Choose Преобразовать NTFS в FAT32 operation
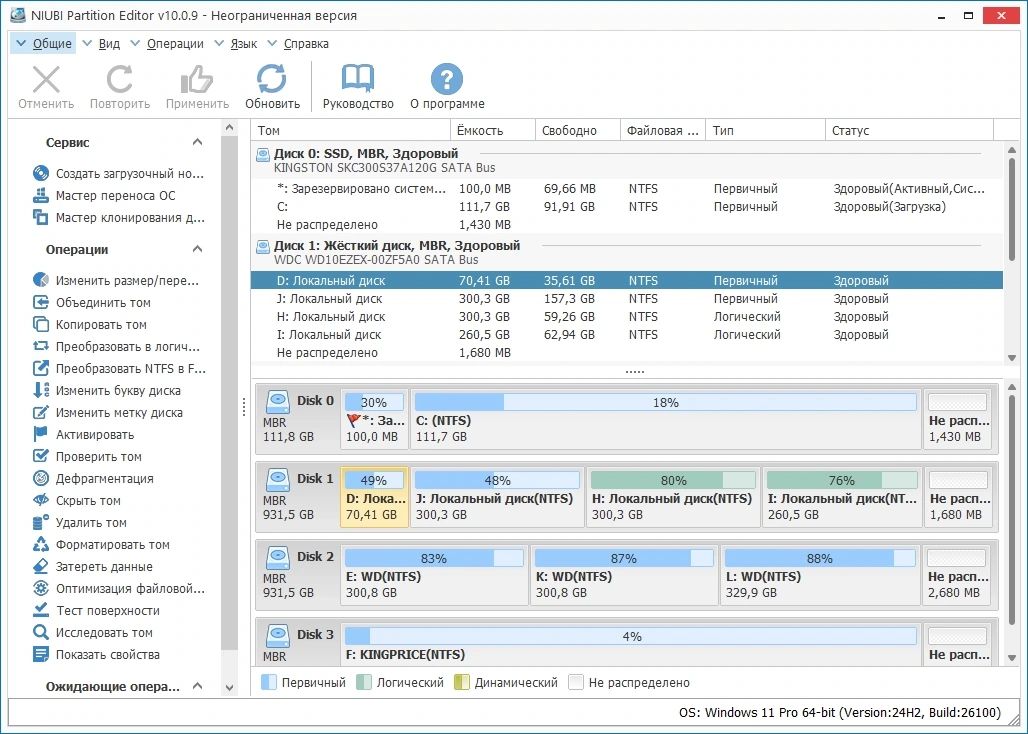 click(119, 368)
